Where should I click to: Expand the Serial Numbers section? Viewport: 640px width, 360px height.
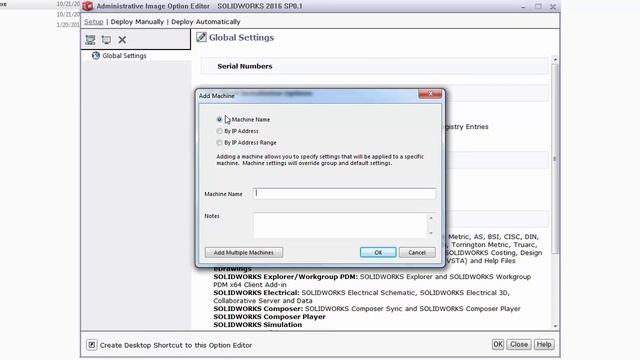pos(374,66)
